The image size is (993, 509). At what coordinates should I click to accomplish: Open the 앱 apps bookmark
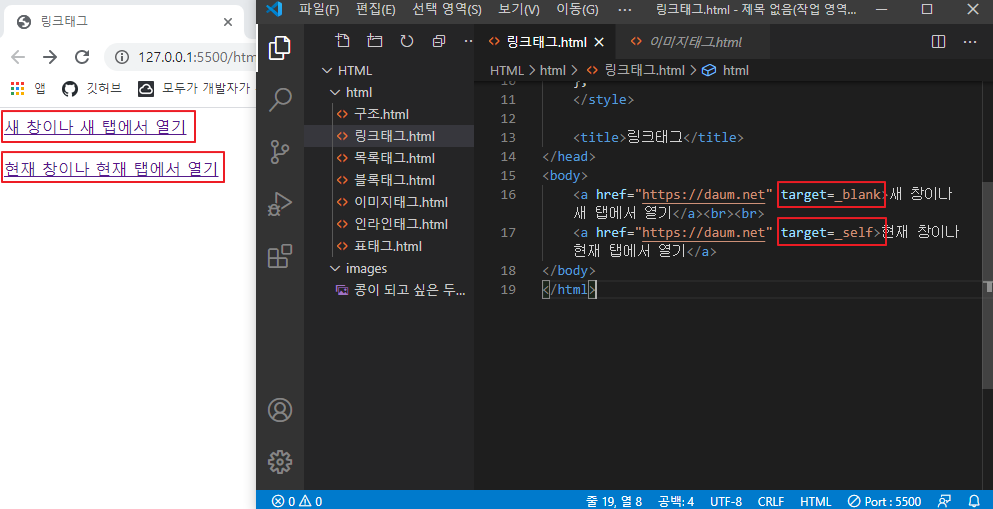pyautogui.click(x=28, y=89)
